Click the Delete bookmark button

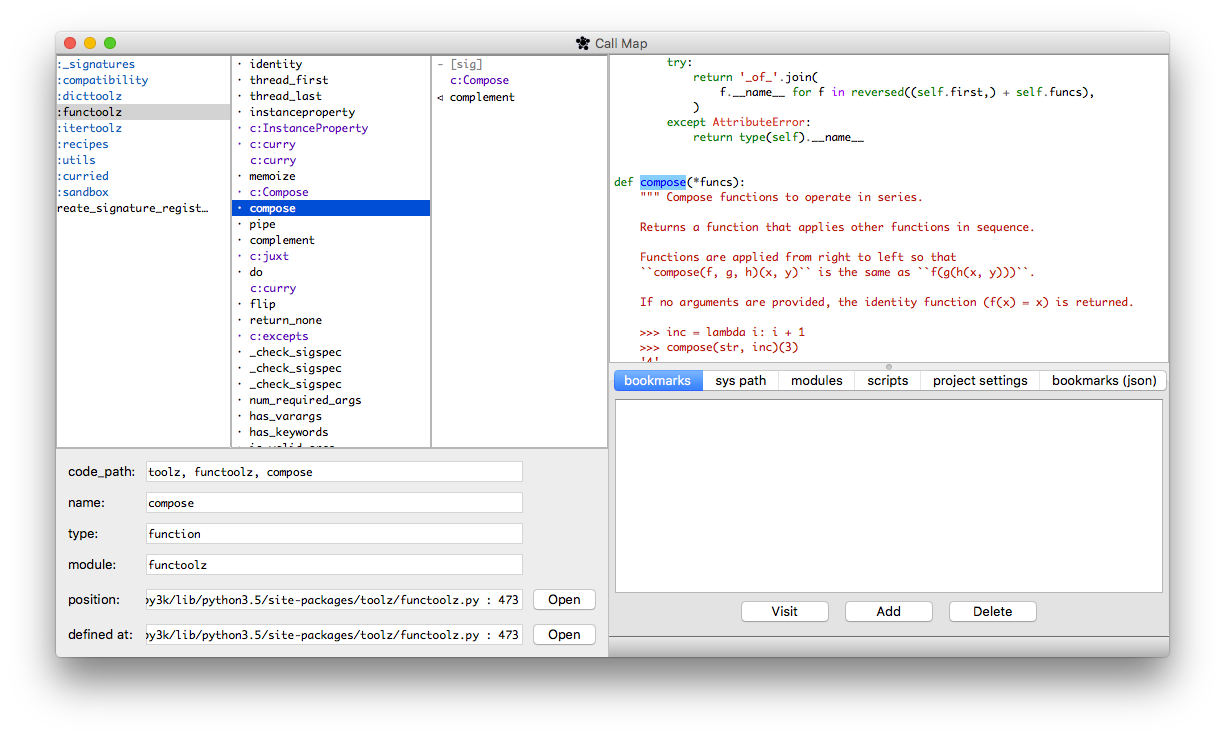(x=993, y=611)
